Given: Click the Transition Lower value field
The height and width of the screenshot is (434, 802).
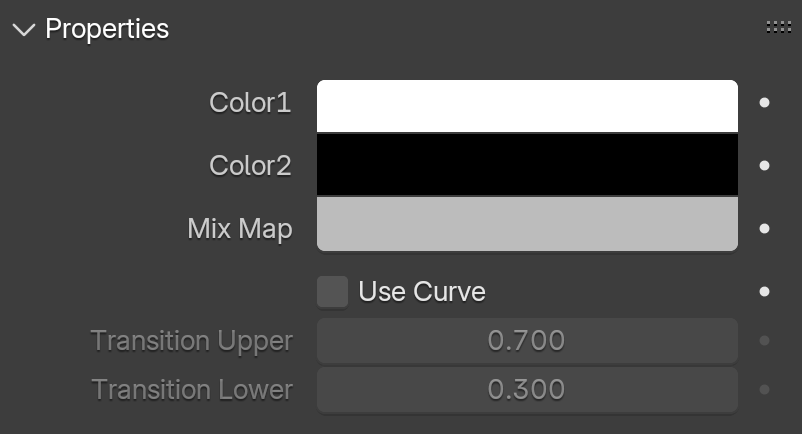Looking at the screenshot, I should 527,390.
